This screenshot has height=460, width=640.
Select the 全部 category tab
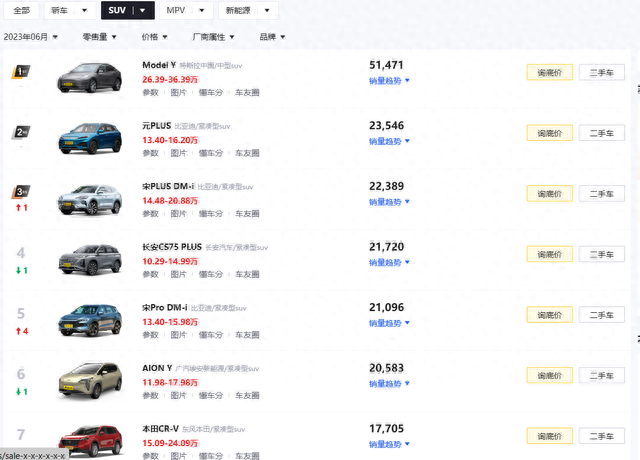[x=21, y=10]
